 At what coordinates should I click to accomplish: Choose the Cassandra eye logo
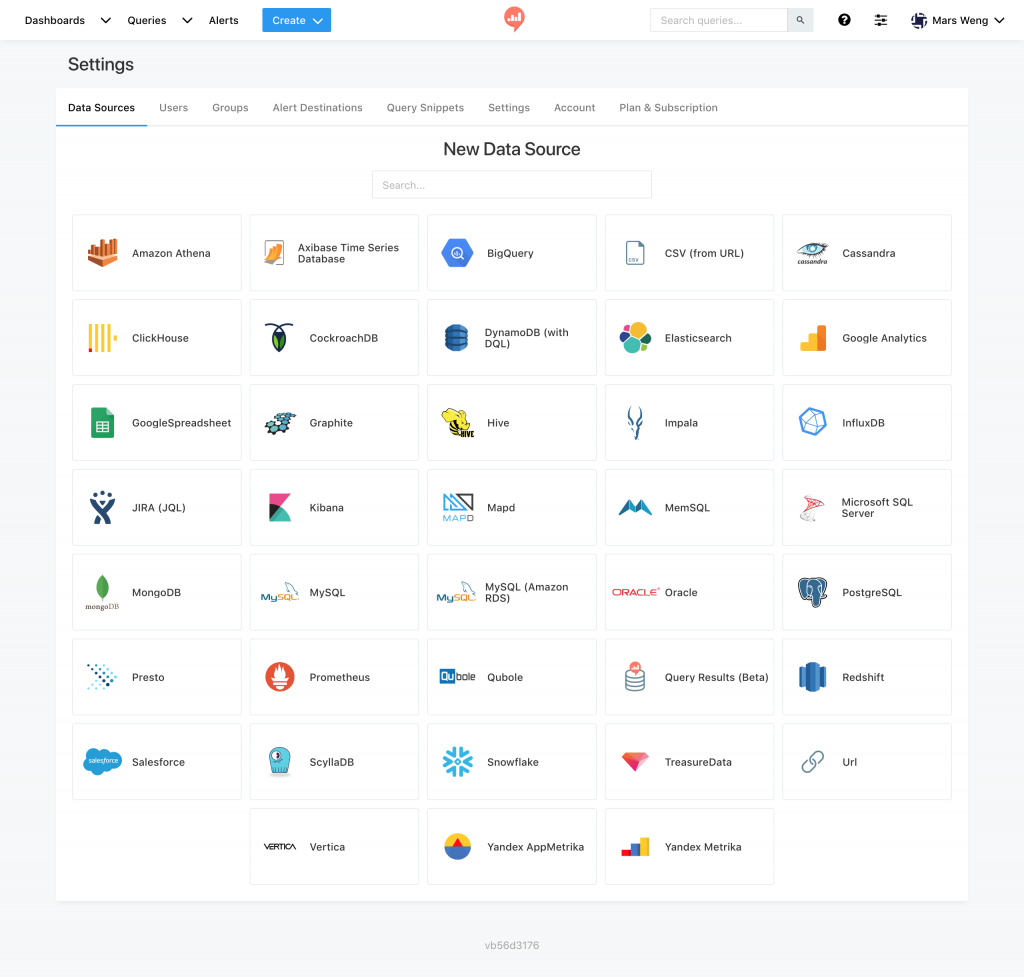point(812,253)
